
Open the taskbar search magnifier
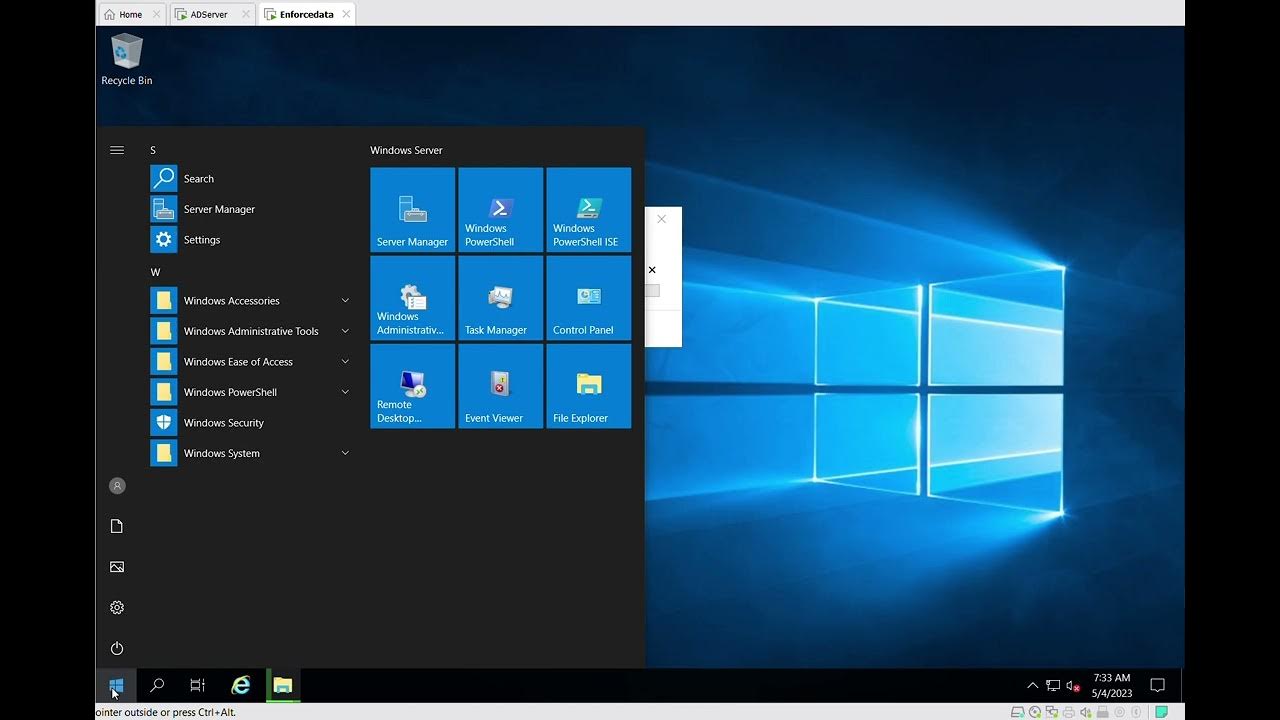click(157, 685)
